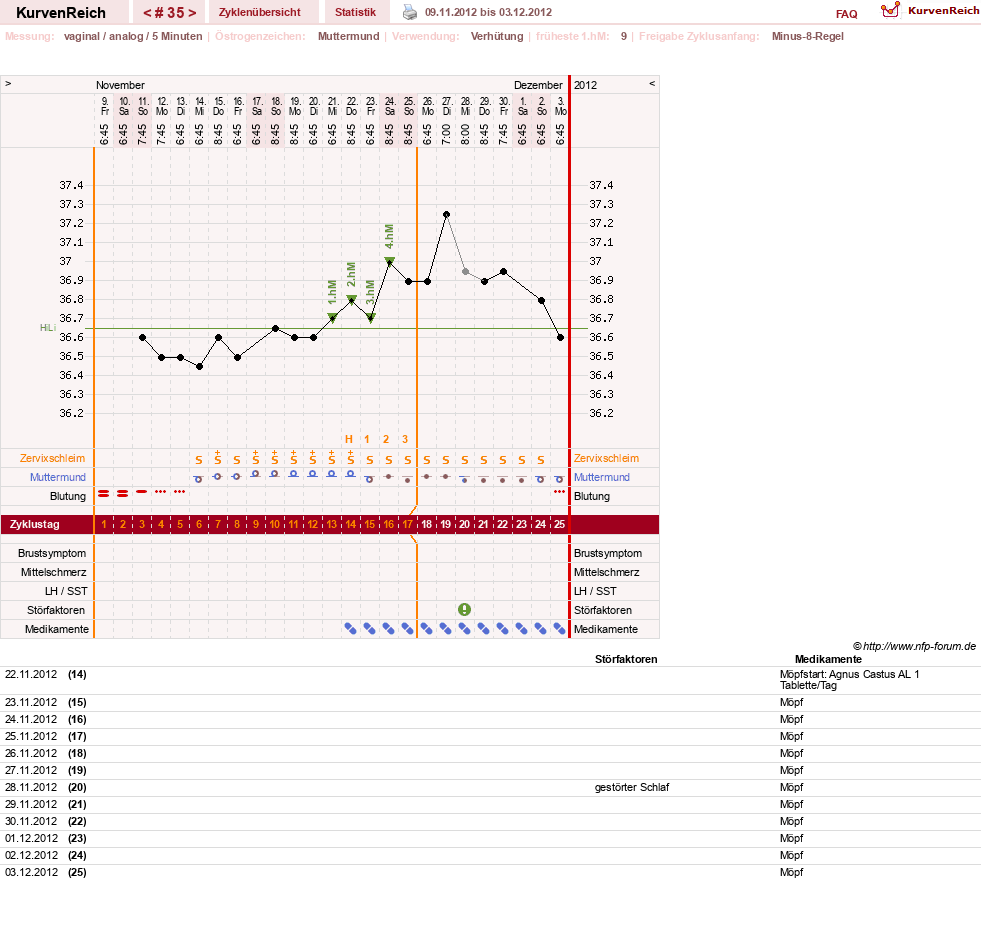Image resolution: width=981 pixels, height=932 pixels.
Task: Click the 'Möpfstart: Agnus Castus AL 1' entry
Action: click(850, 679)
